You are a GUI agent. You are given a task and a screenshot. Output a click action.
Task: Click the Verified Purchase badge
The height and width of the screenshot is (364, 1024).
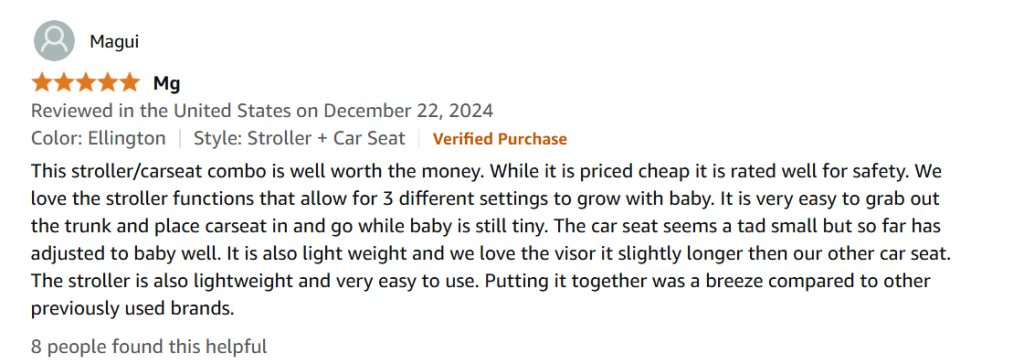point(500,139)
